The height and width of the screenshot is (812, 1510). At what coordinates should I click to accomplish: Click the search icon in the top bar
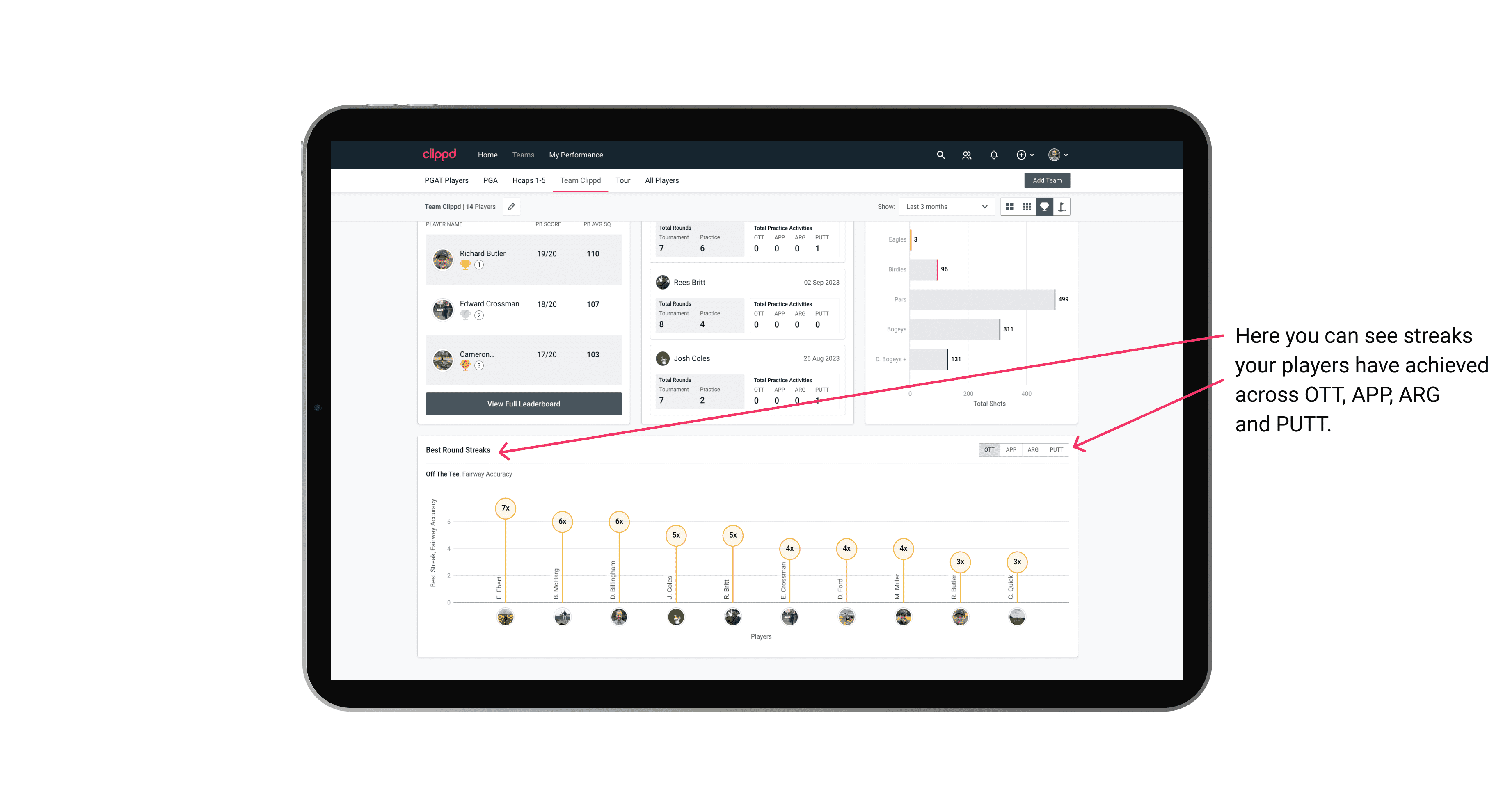click(x=940, y=155)
